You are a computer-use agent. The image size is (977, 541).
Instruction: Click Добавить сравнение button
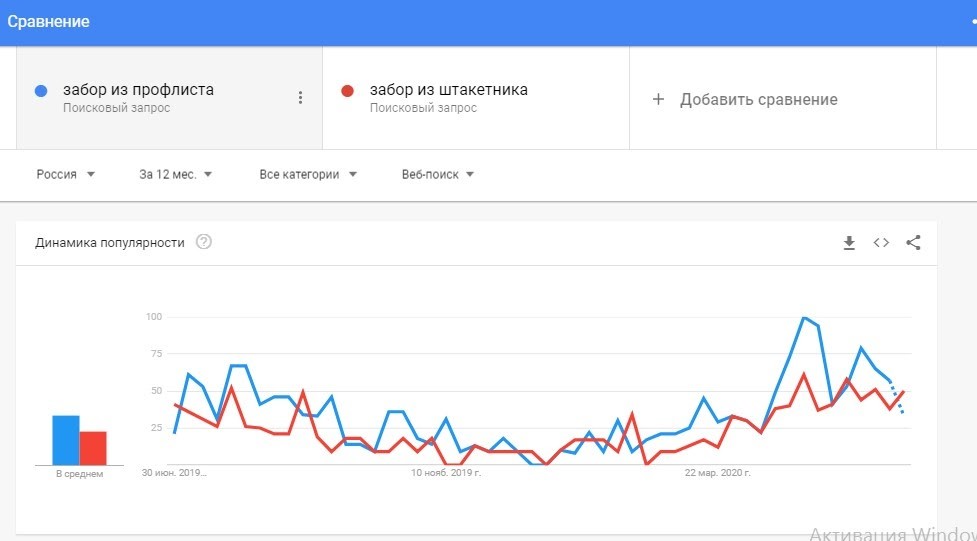pos(758,99)
